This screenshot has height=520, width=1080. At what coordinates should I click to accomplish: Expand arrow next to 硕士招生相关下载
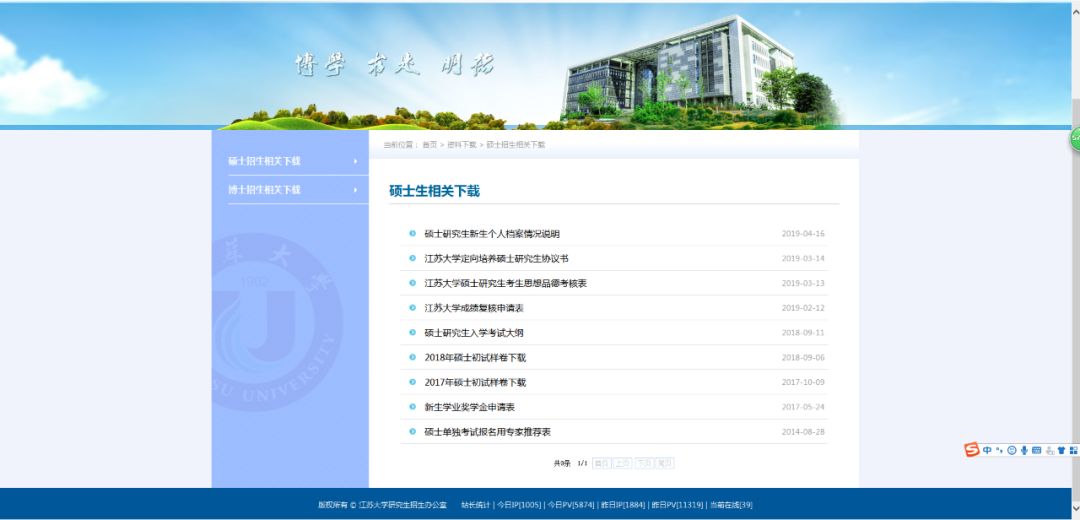pyautogui.click(x=355, y=161)
